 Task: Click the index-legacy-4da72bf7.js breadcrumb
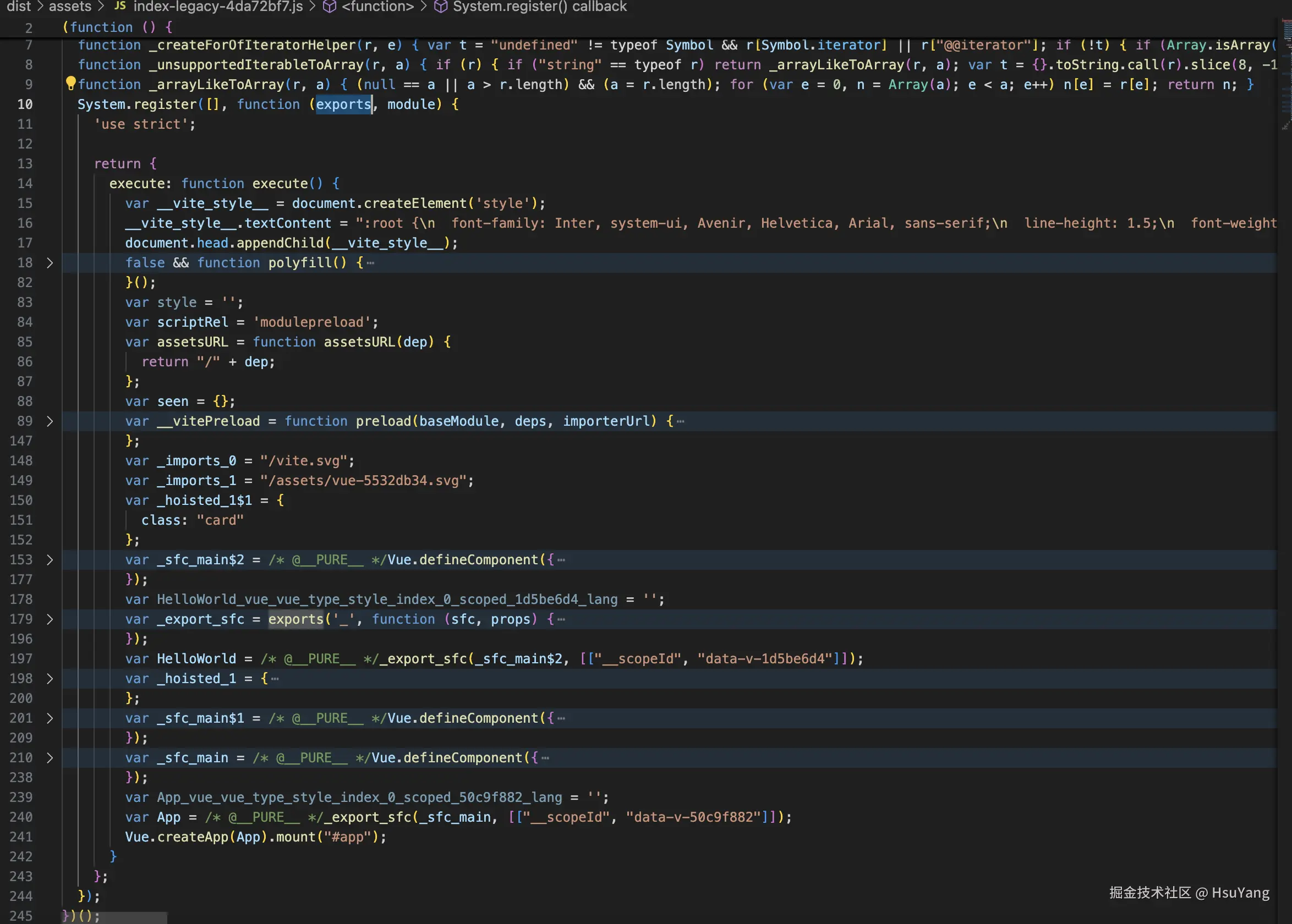tap(218, 6)
